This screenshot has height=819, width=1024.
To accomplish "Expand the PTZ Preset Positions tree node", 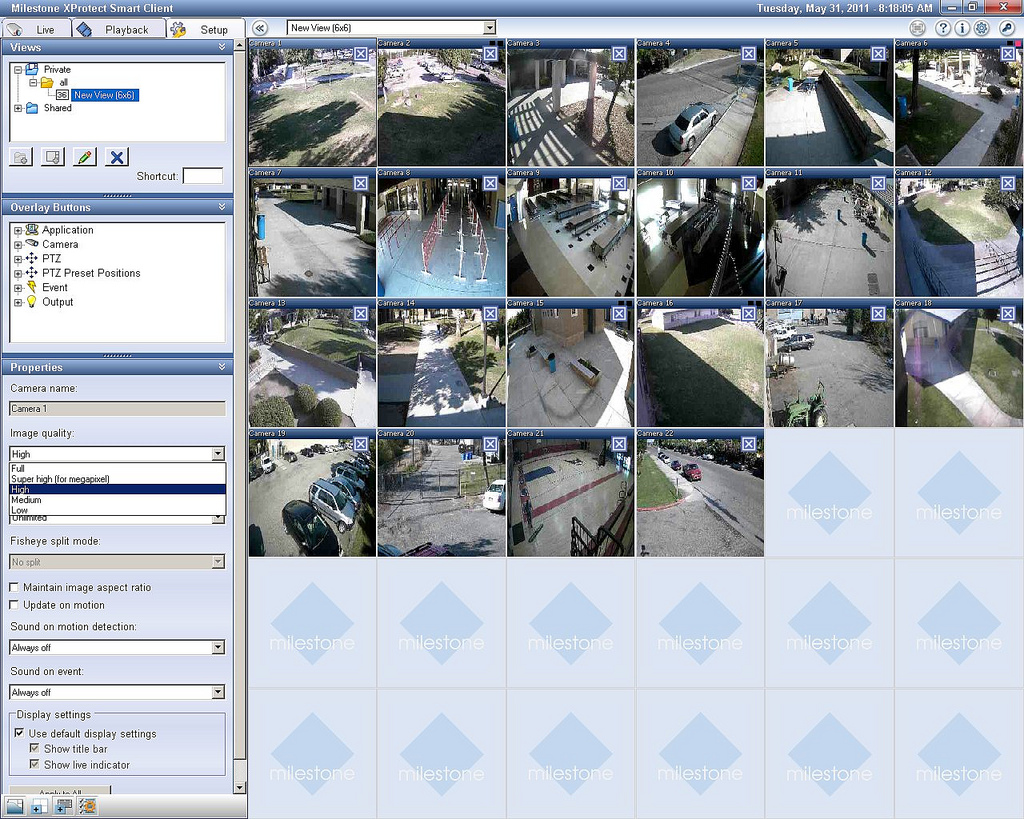I will point(18,273).
